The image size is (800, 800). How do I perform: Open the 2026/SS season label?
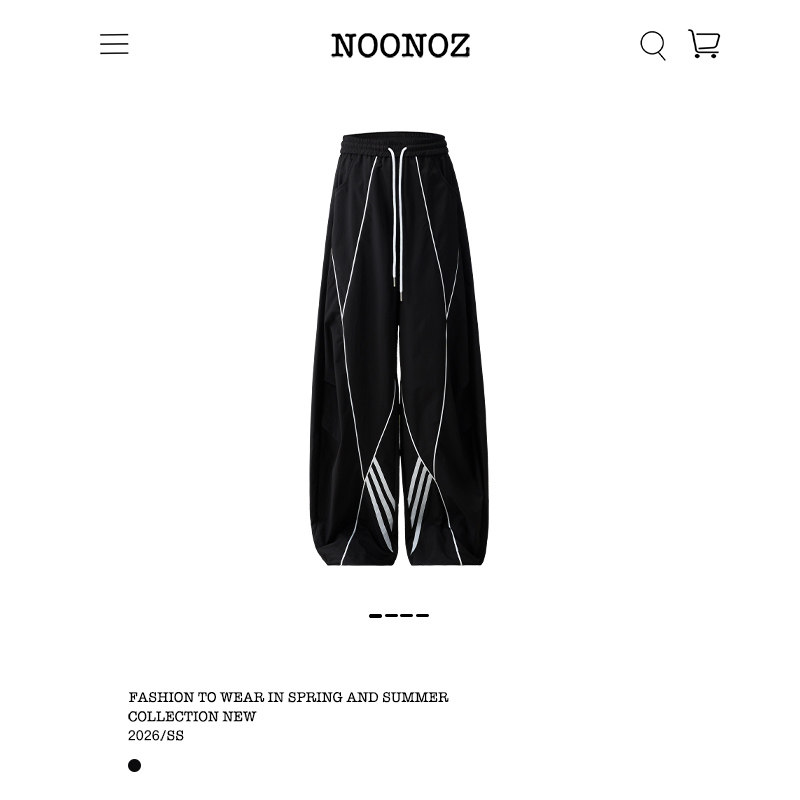tap(156, 736)
